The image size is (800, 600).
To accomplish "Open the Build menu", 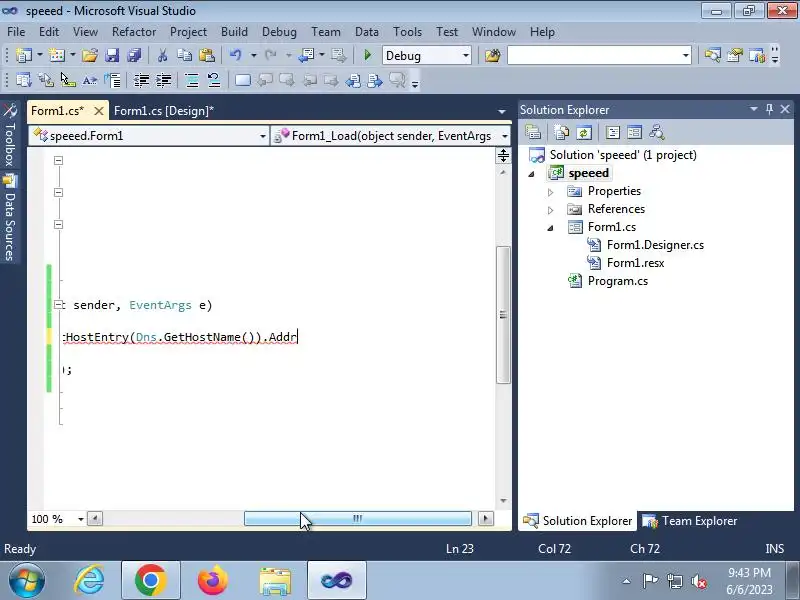I will [x=234, y=32].
